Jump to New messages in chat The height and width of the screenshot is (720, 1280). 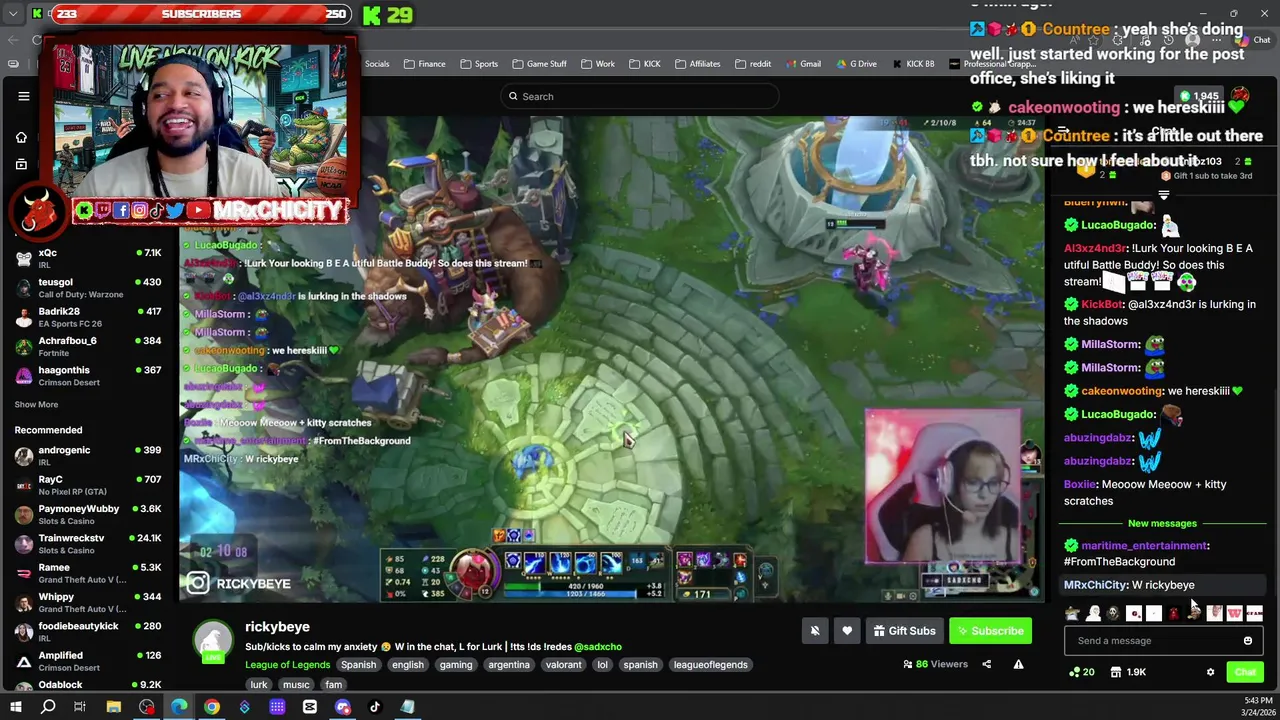point(1162,523)
